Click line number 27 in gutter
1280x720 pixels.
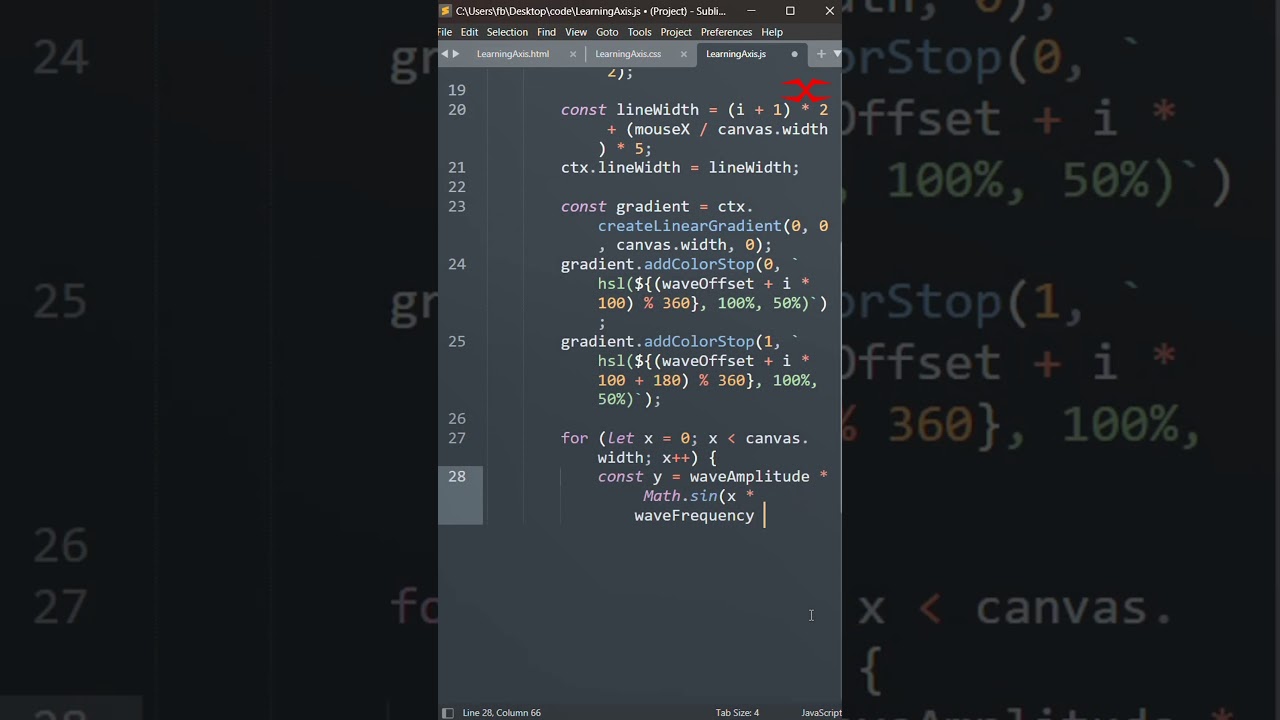pyautogui.click(x=457, y=438)
